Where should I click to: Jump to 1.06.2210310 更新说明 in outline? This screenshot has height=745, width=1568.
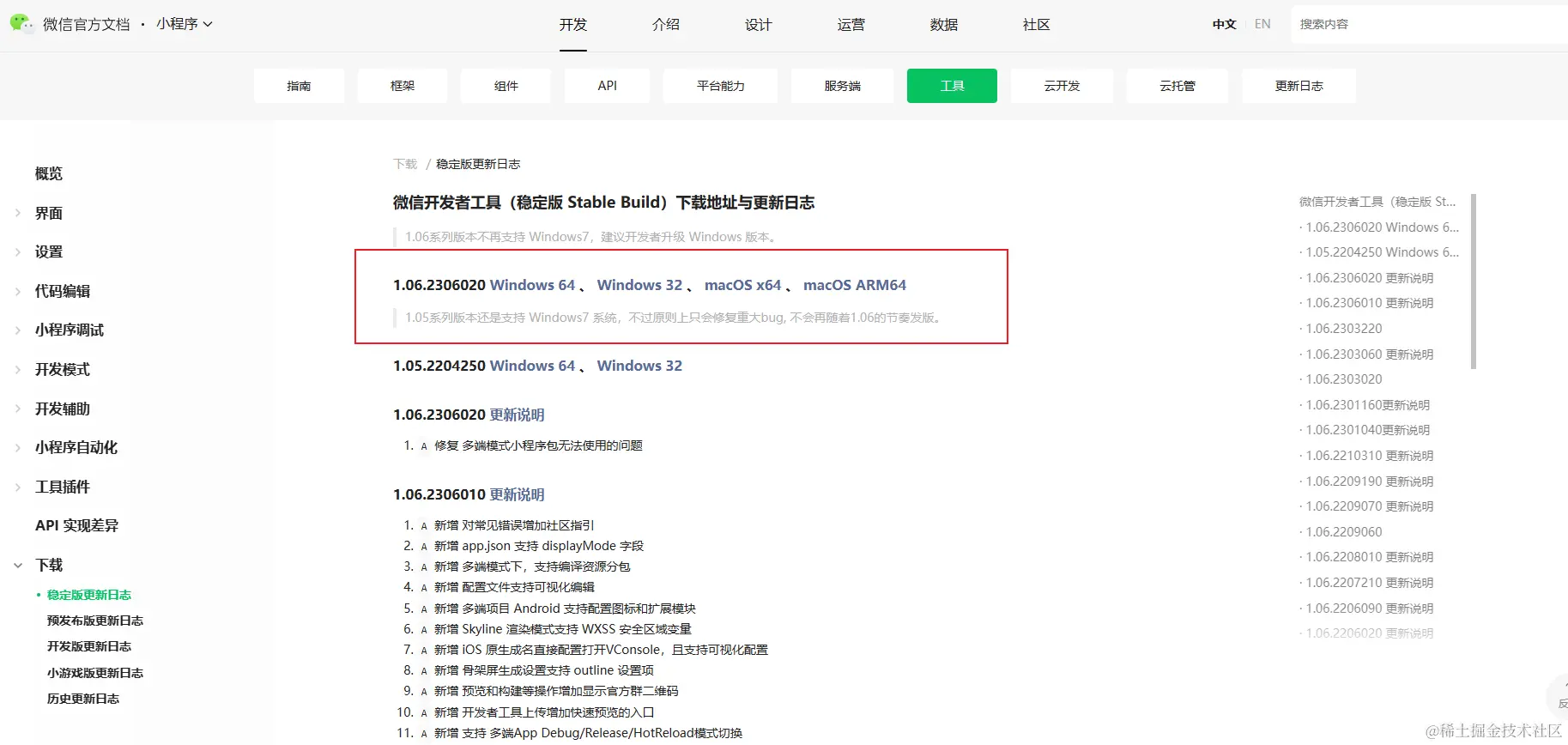[x=1370, y=456]
